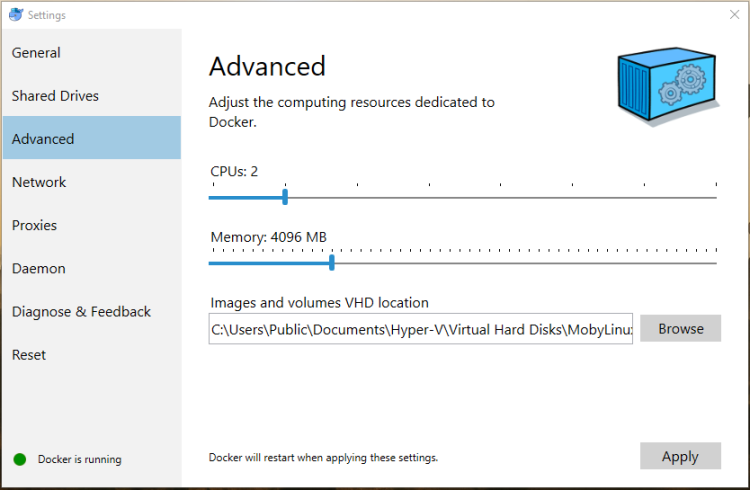Close the Settings window
The width and height of the screenshot is (750, 490).
734,15
